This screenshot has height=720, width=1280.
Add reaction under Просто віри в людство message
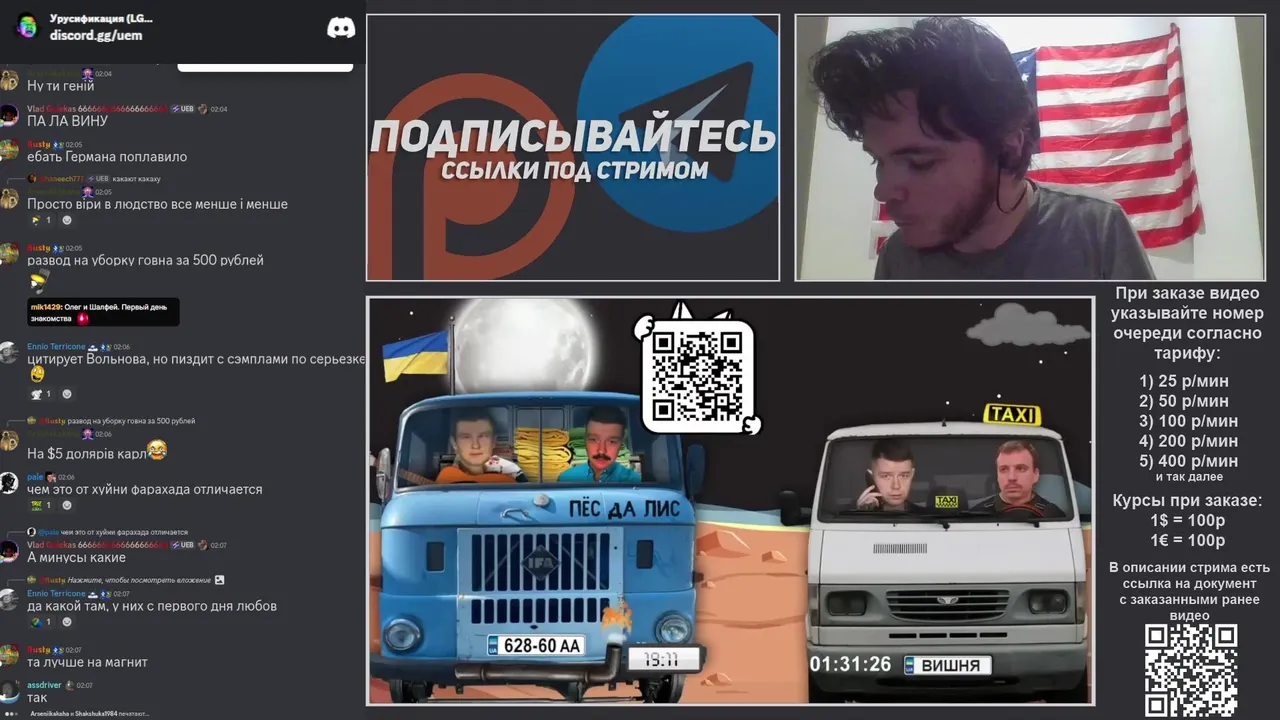click(67, 220)
